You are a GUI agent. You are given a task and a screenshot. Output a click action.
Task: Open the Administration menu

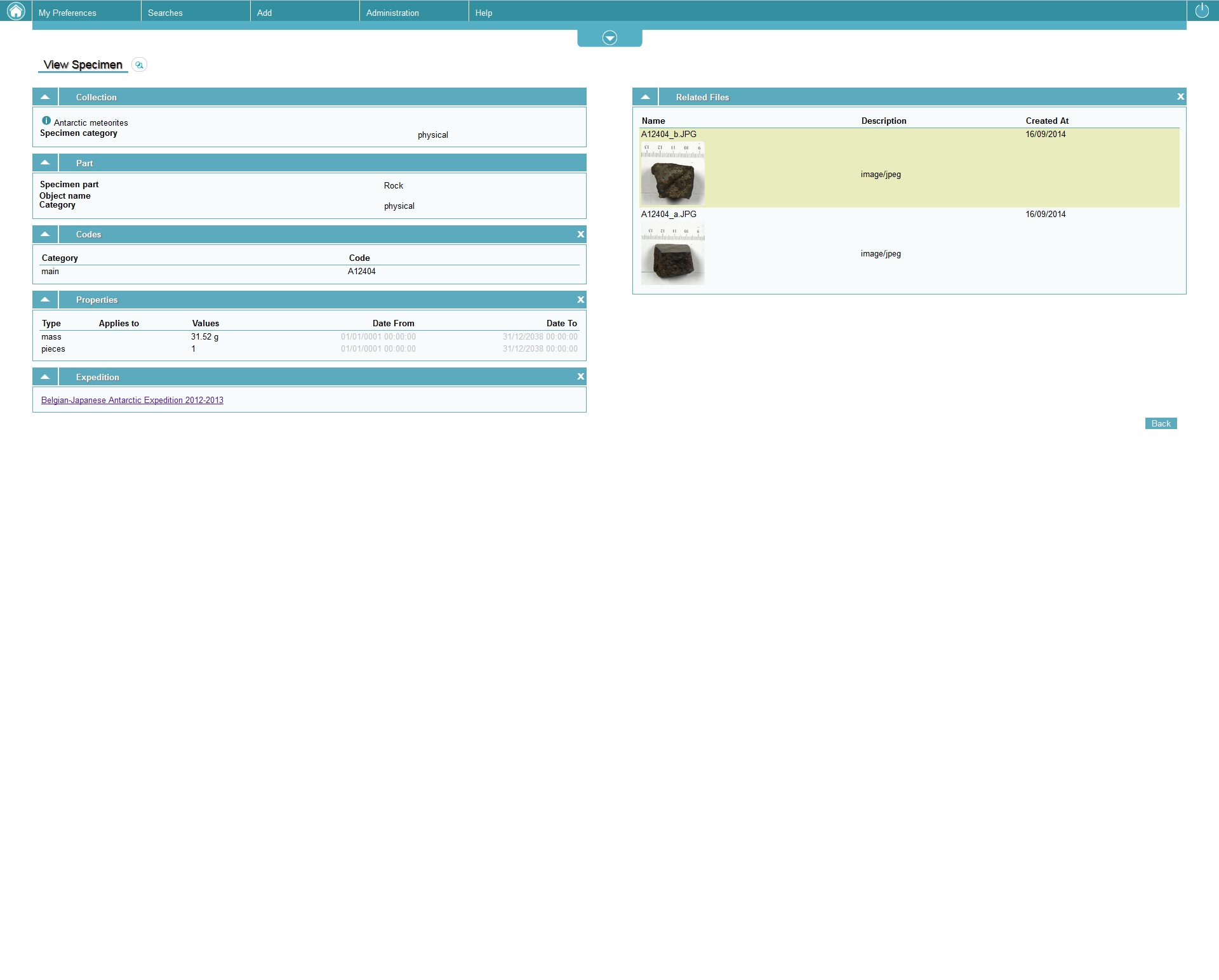click(x=392, y=13)
